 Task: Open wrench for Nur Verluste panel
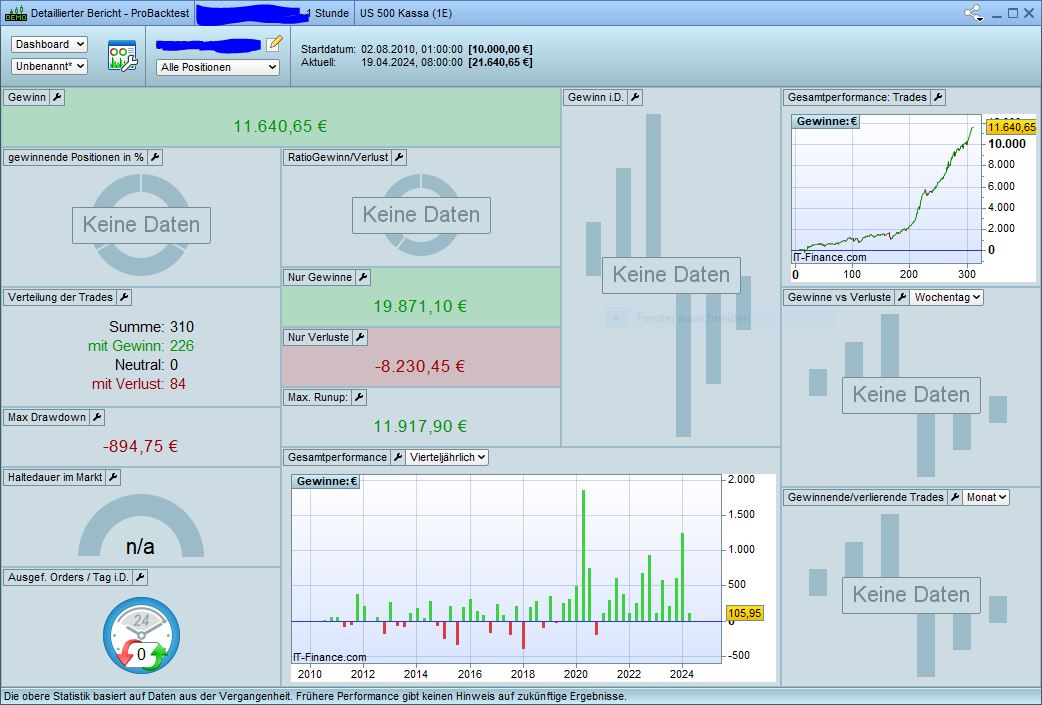point(360,338)
